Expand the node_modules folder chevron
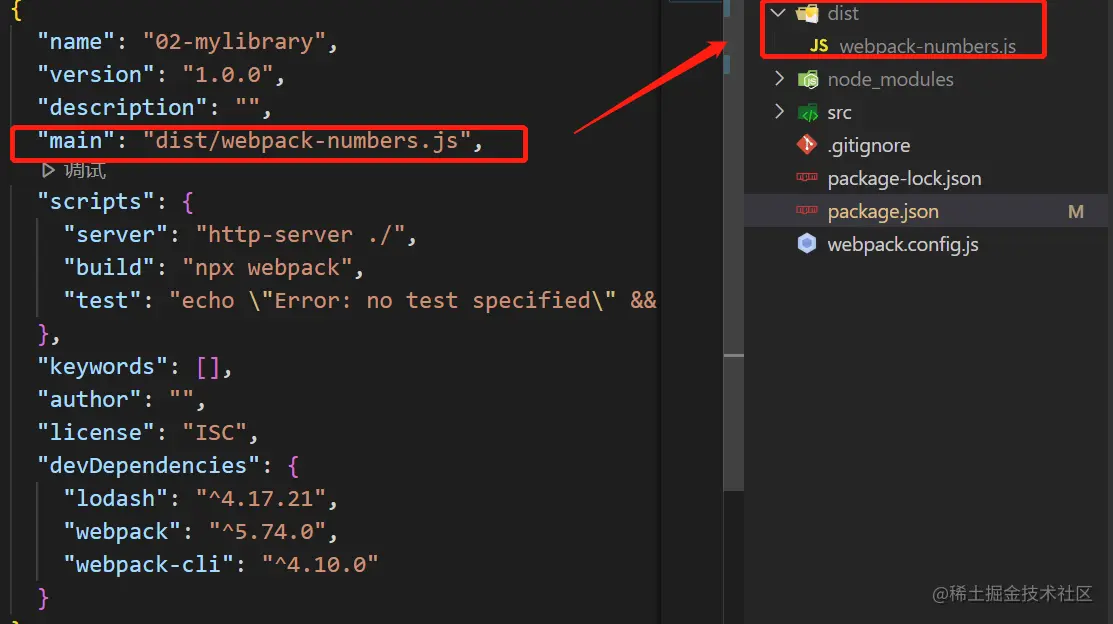Screen dimensions: 1113x624 779,78
